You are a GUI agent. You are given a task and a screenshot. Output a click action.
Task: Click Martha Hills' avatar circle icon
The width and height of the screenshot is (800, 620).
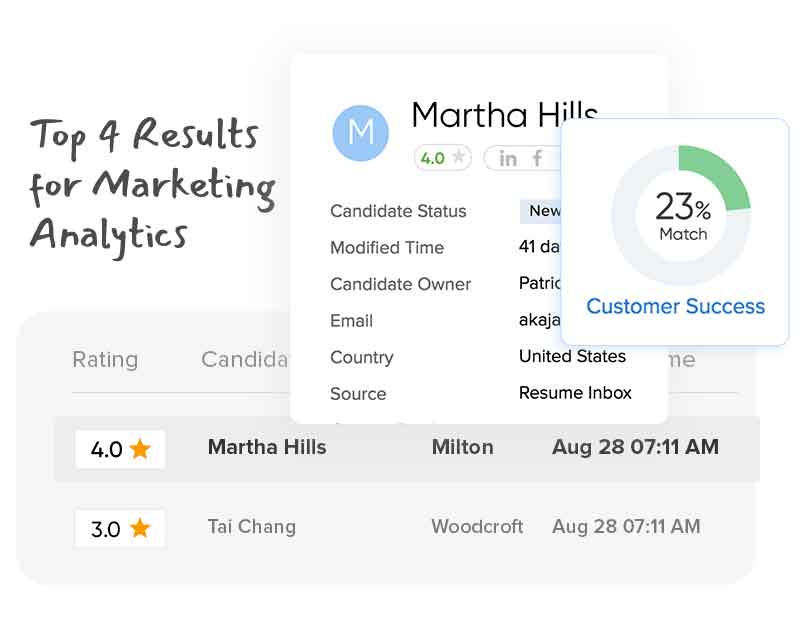tap(360, 134)
